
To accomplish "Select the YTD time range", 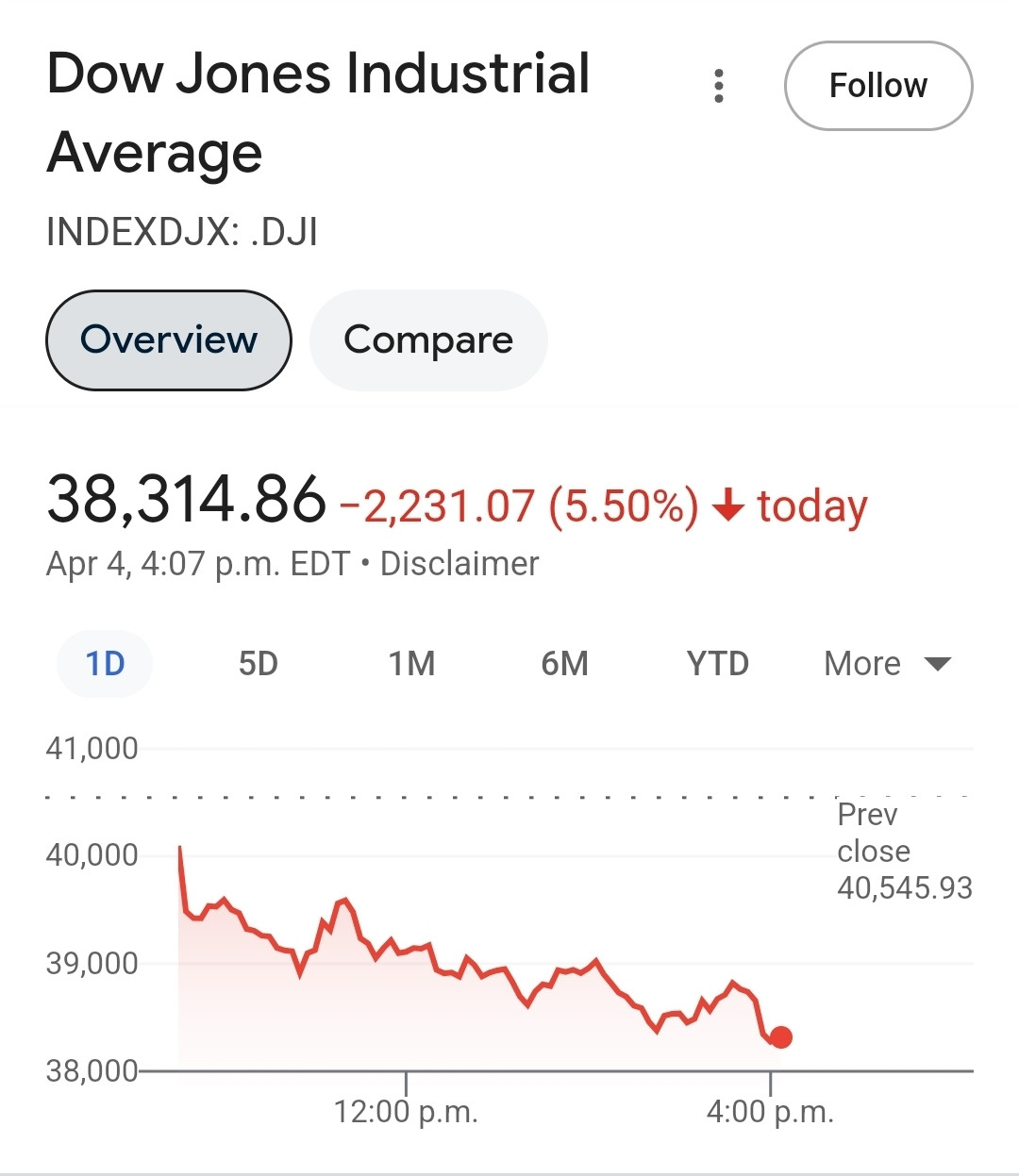I will coord(718,664).
